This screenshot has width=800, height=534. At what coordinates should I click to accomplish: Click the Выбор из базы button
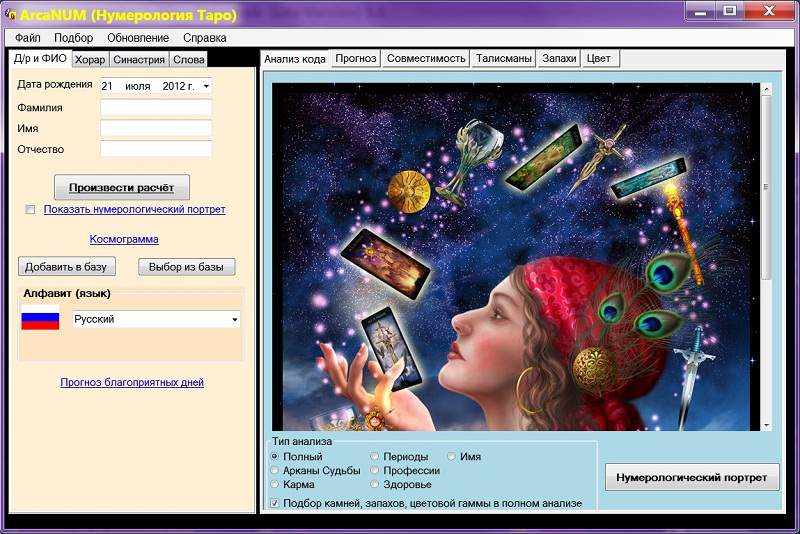coord(186,267)
